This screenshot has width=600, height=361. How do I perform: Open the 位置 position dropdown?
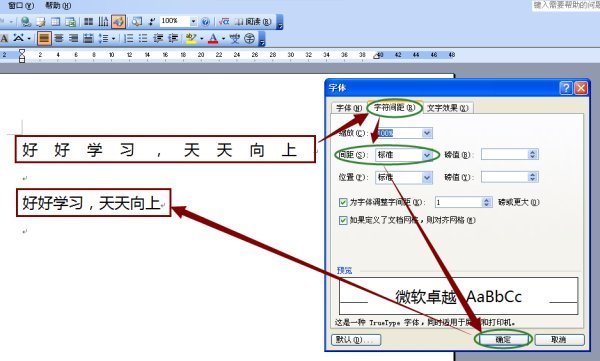427,177
